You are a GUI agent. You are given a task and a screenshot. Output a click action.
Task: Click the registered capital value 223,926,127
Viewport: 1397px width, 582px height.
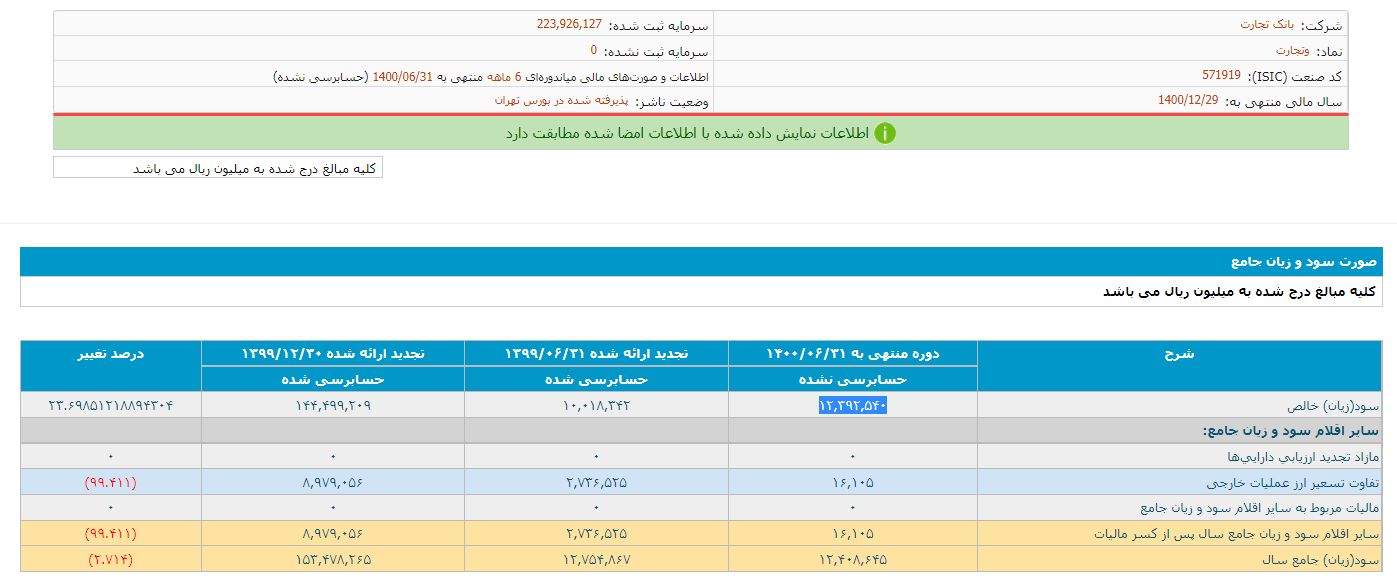569,25
